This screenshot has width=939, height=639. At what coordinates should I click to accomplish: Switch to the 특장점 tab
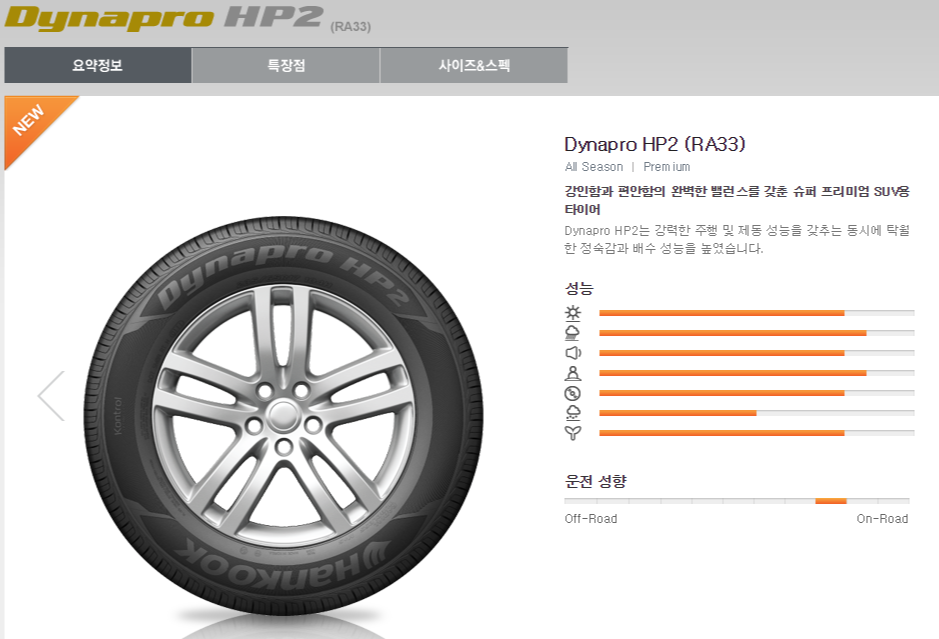click(286, 65)
